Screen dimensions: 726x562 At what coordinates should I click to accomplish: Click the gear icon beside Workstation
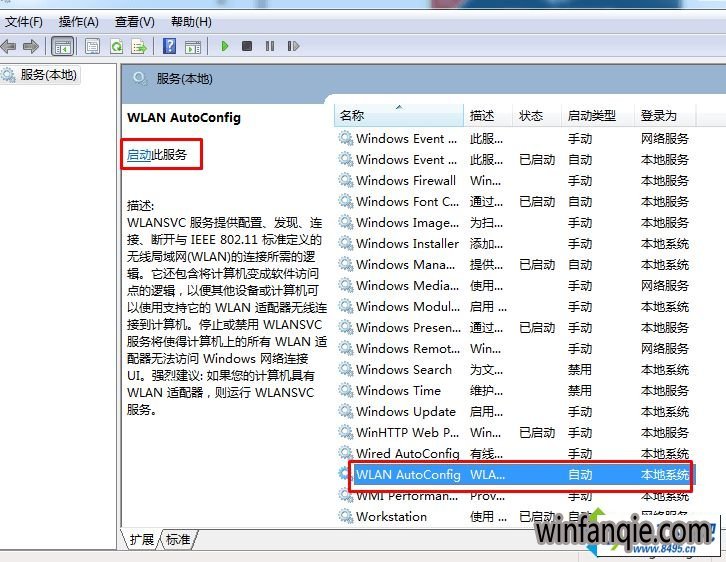(x=345, y=516)
